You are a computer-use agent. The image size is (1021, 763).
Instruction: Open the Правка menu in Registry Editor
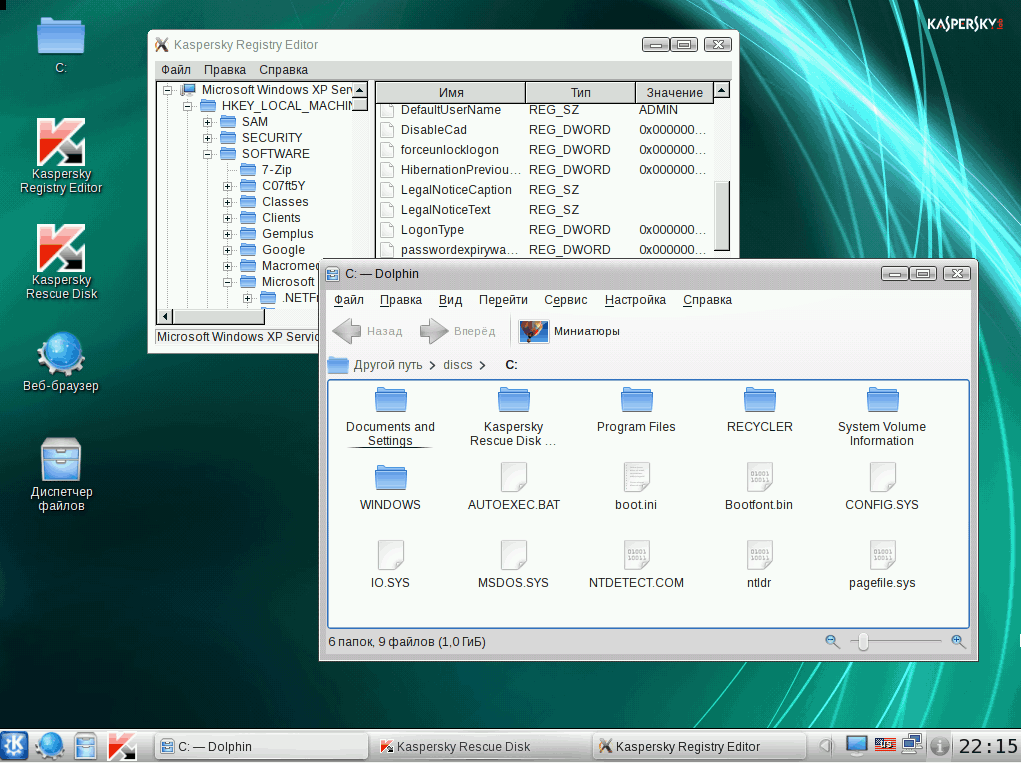tap(225, 70)
